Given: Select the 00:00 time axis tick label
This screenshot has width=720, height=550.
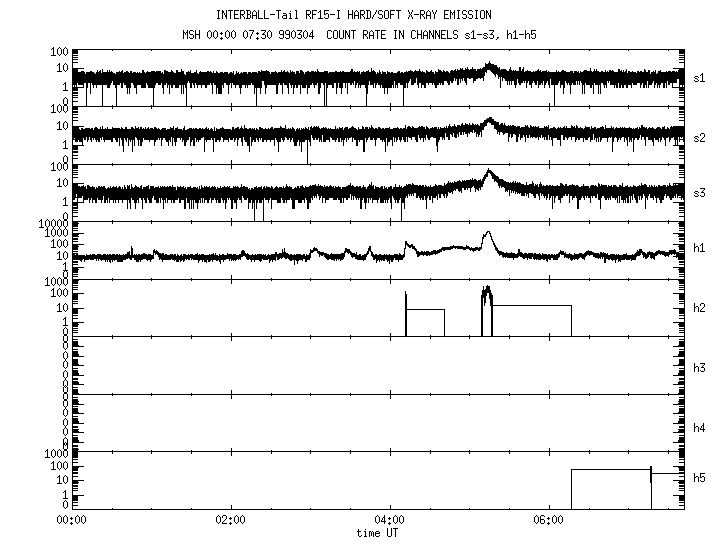Looking at the screenshot, I should pos(71,521).
